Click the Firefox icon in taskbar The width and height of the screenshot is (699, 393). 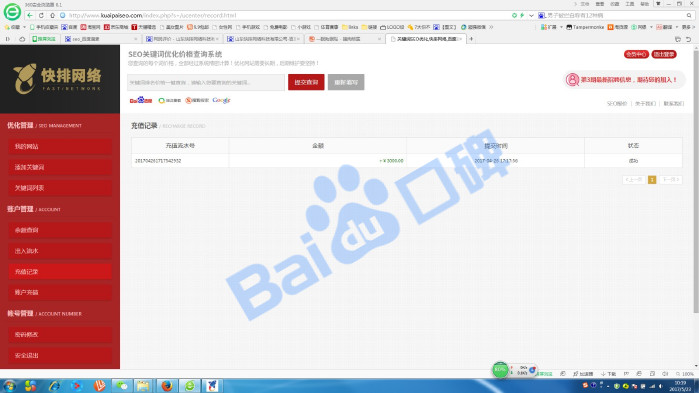point(167,385)
